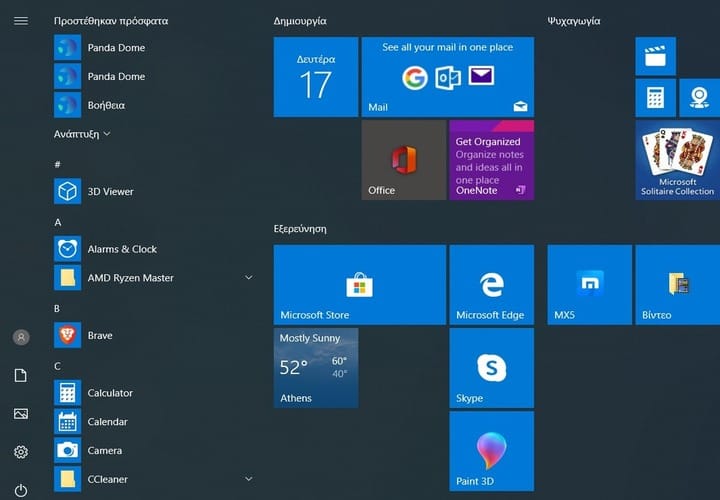Open Movies clapperboard small tile
The width and height of the screenshot is (720, 500).
point(655,56)
